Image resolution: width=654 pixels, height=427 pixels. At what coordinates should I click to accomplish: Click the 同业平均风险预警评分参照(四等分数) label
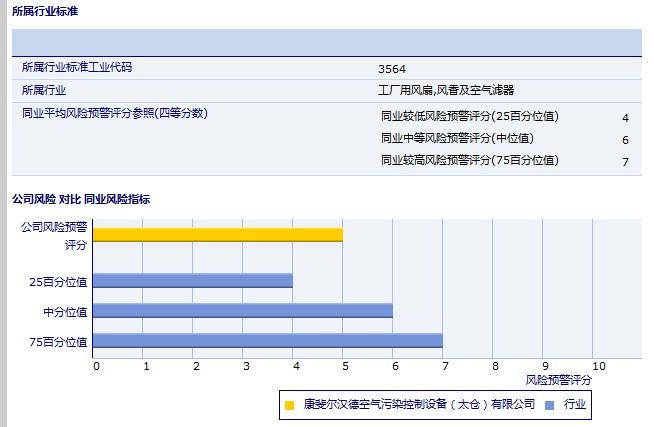tap(115, 113)
